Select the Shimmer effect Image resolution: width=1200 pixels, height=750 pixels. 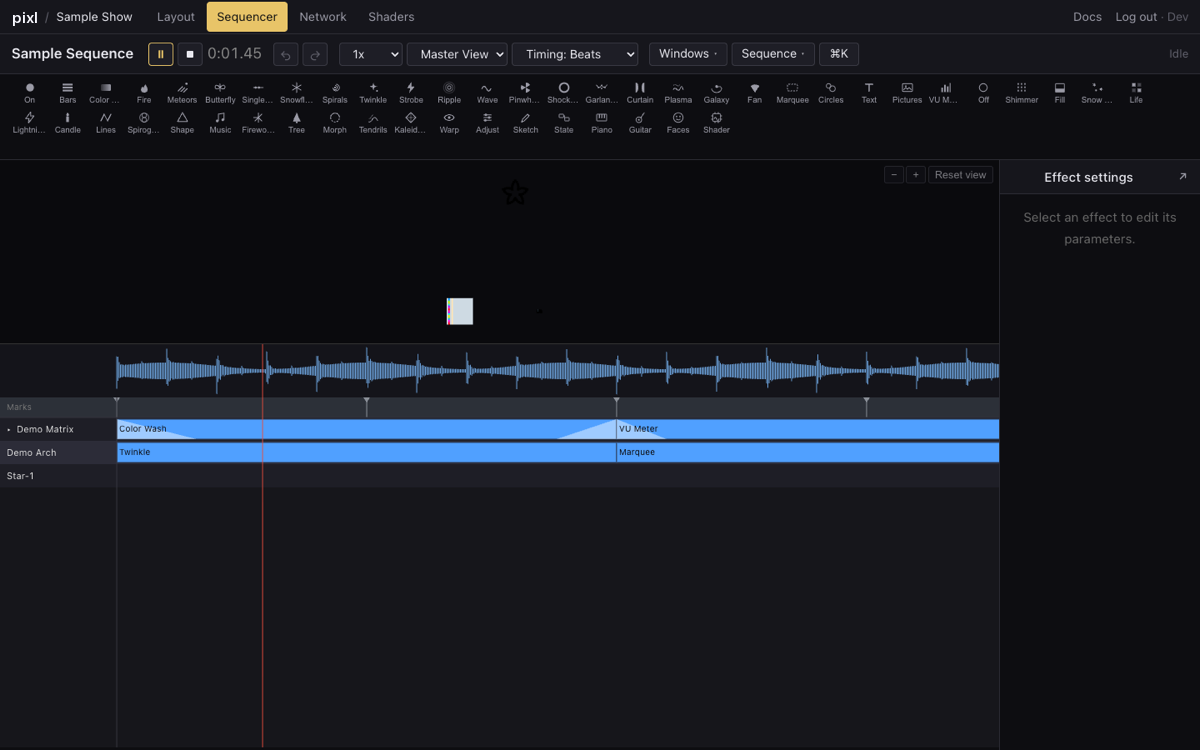(1021, 93)
